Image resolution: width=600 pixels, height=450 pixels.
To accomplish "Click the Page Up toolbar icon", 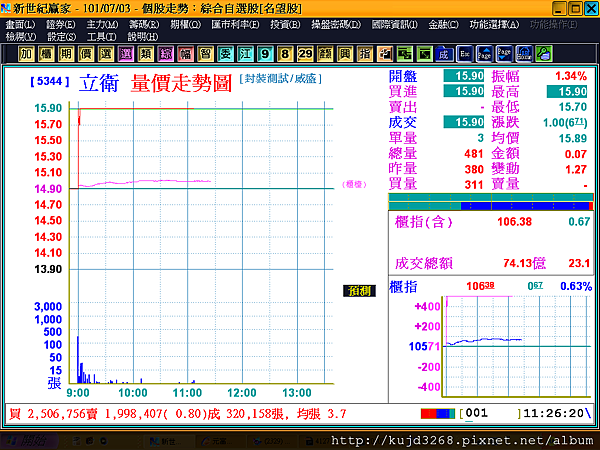I will [484, 54].
